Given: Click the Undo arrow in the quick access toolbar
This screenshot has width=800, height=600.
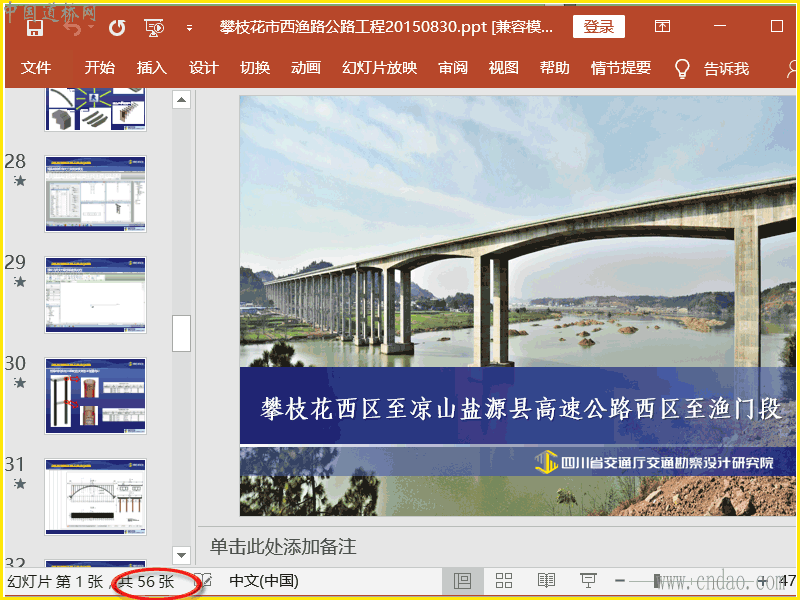Looking at the screenshot, I should click(71, 27).
